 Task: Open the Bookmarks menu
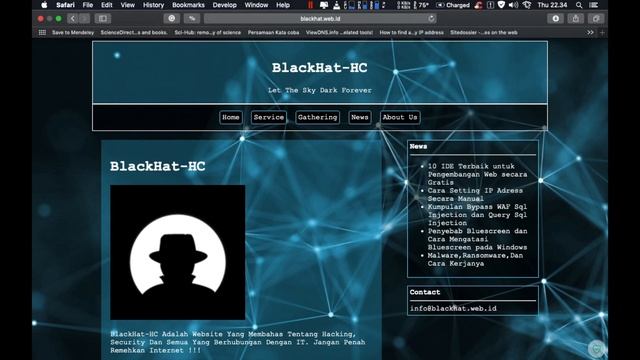(188, 5)
